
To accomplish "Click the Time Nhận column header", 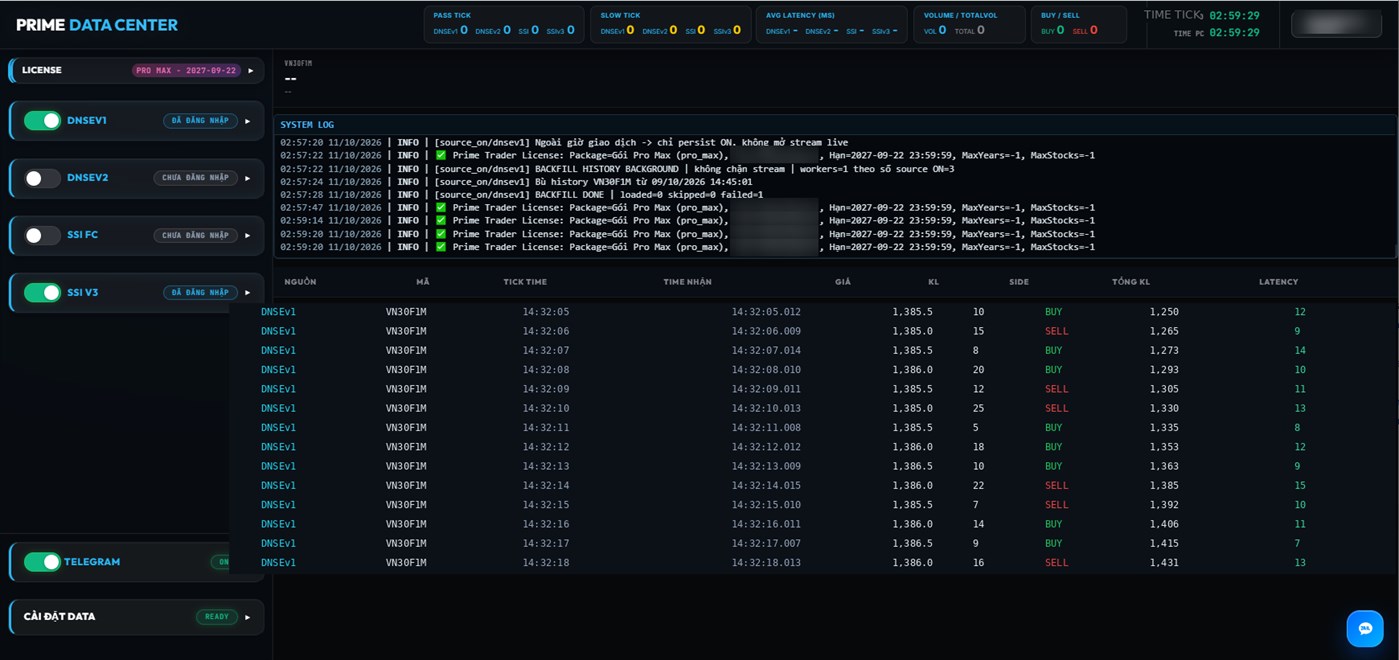I will (687, 282).
